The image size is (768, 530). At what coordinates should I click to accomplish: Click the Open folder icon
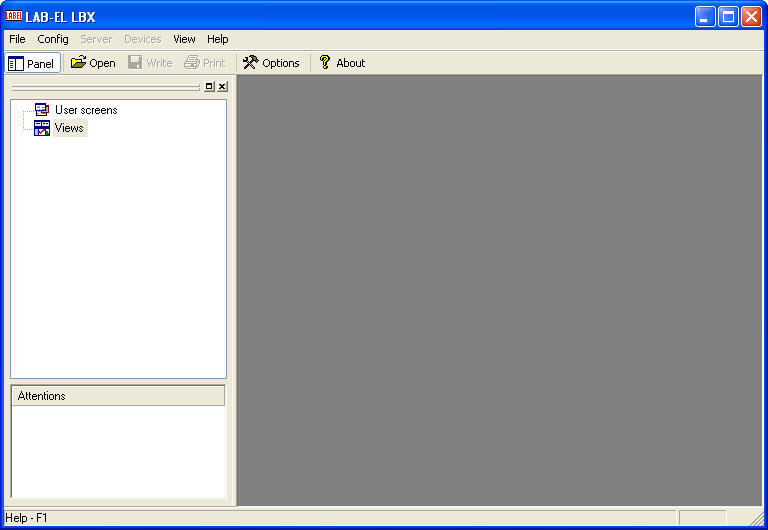pyautogui.click(x=78, y=62)
